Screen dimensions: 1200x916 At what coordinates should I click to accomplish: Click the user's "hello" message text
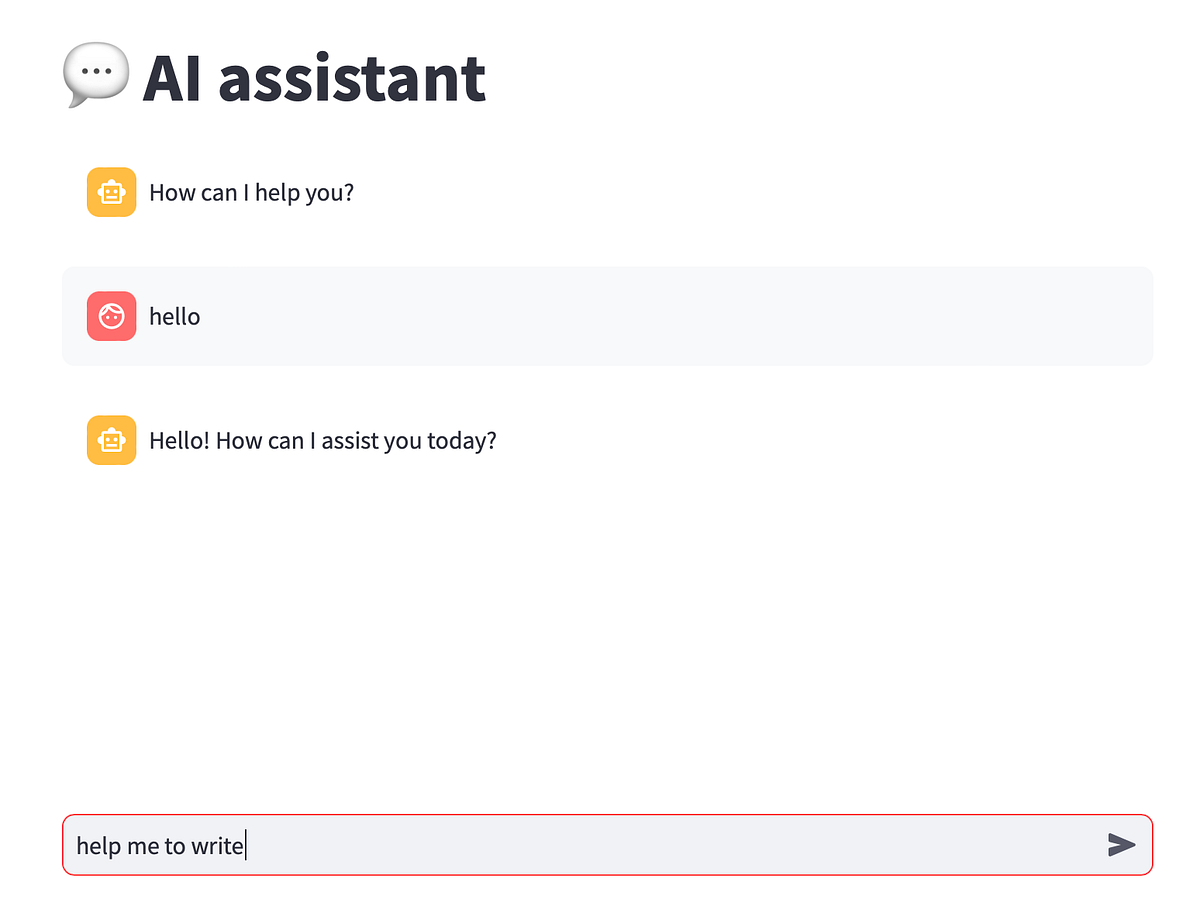(174, 316)
